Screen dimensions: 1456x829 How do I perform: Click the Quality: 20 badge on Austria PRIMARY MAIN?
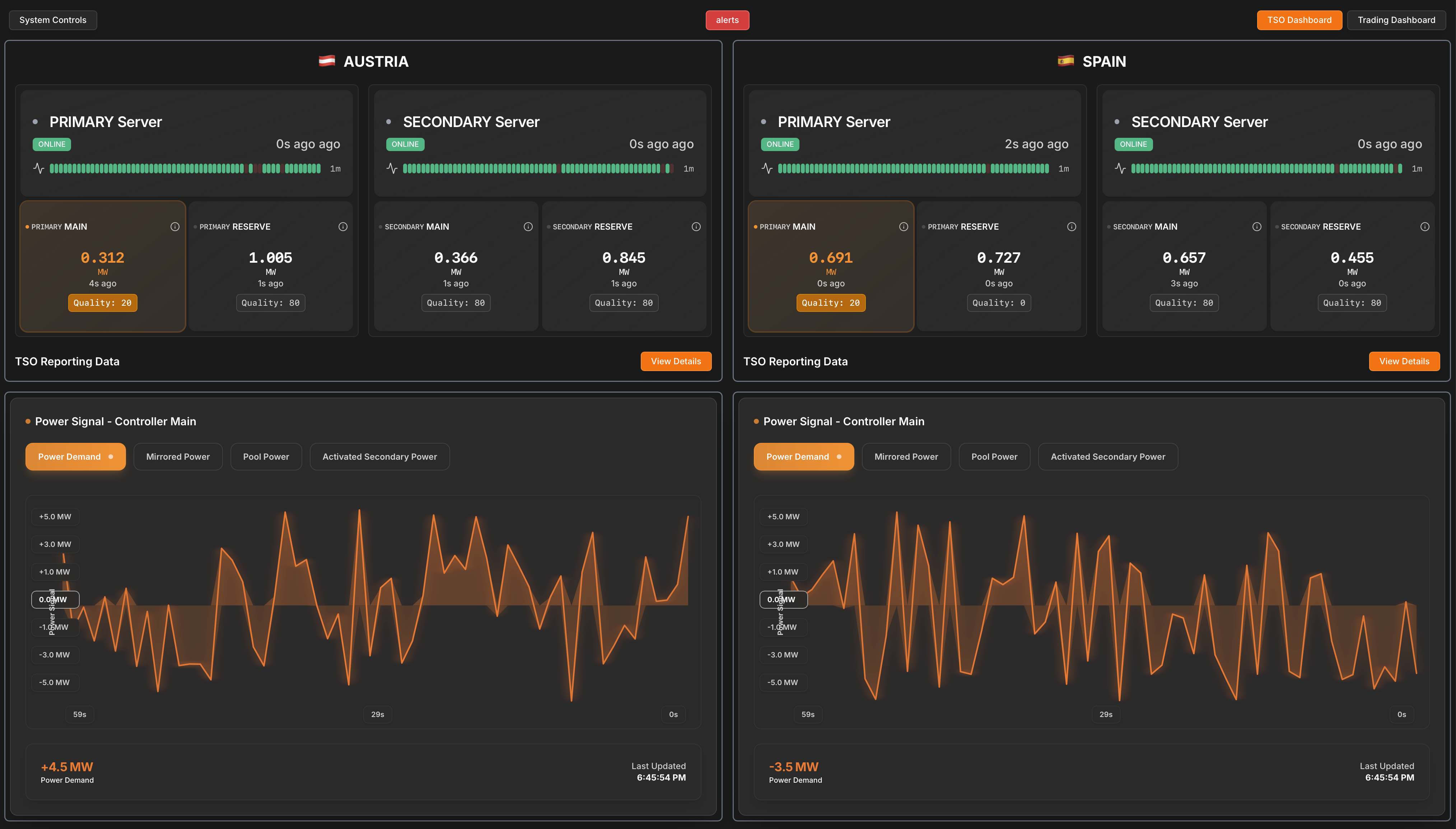click(103, 302)
